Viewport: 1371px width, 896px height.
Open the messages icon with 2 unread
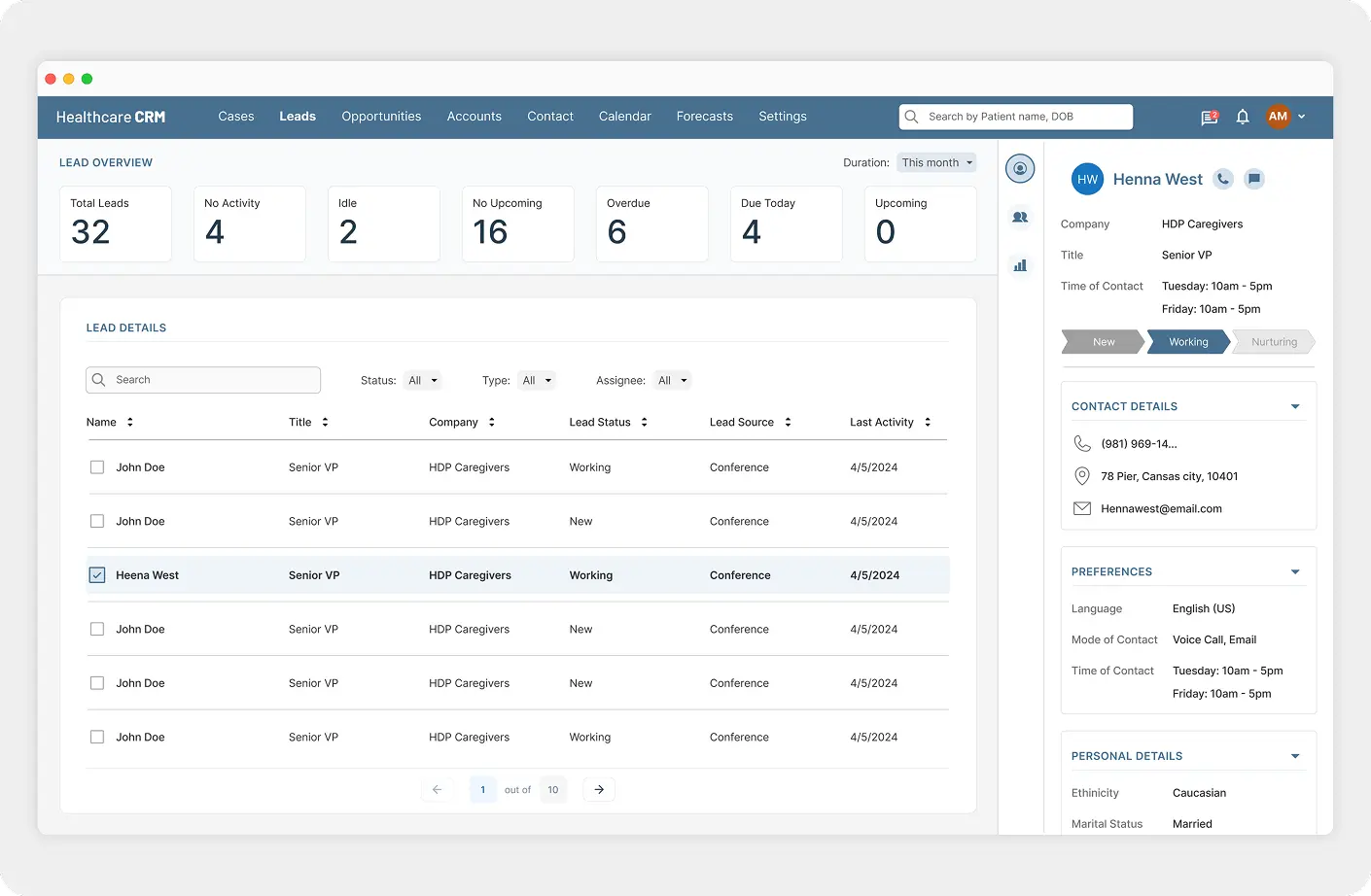pyautogui.click(x=1208, y=117)
